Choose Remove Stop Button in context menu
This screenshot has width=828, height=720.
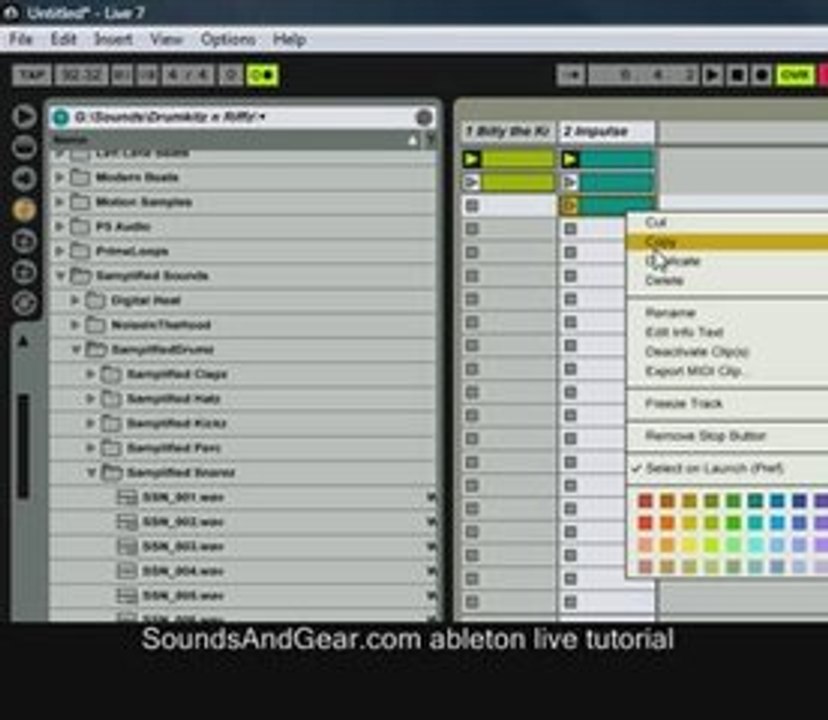727,436
